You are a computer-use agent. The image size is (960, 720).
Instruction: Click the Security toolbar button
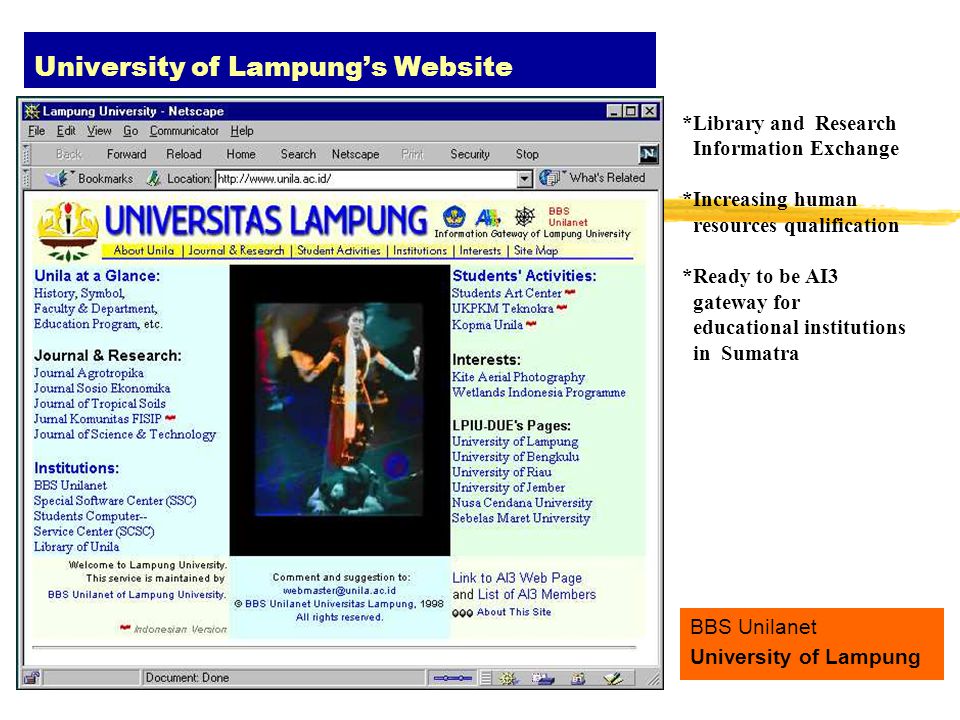point(470,154)
